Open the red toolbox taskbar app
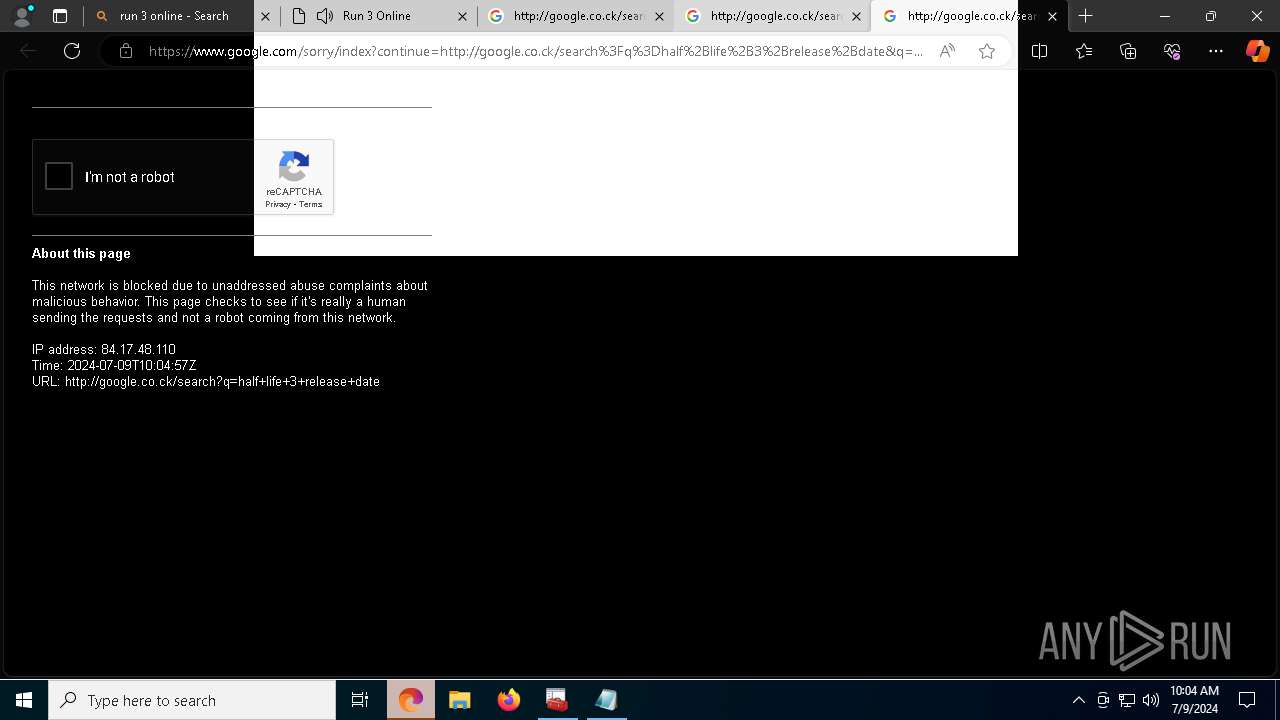Screen dimensions: 1280x720 coord(557,700)
